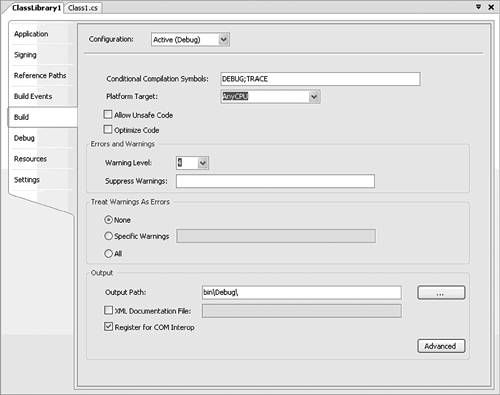This screenshot has width=500, height=395.
Task: Click the Conditional Compilation Symbols field
Action: pyautogui.click(x=320, y=79)
